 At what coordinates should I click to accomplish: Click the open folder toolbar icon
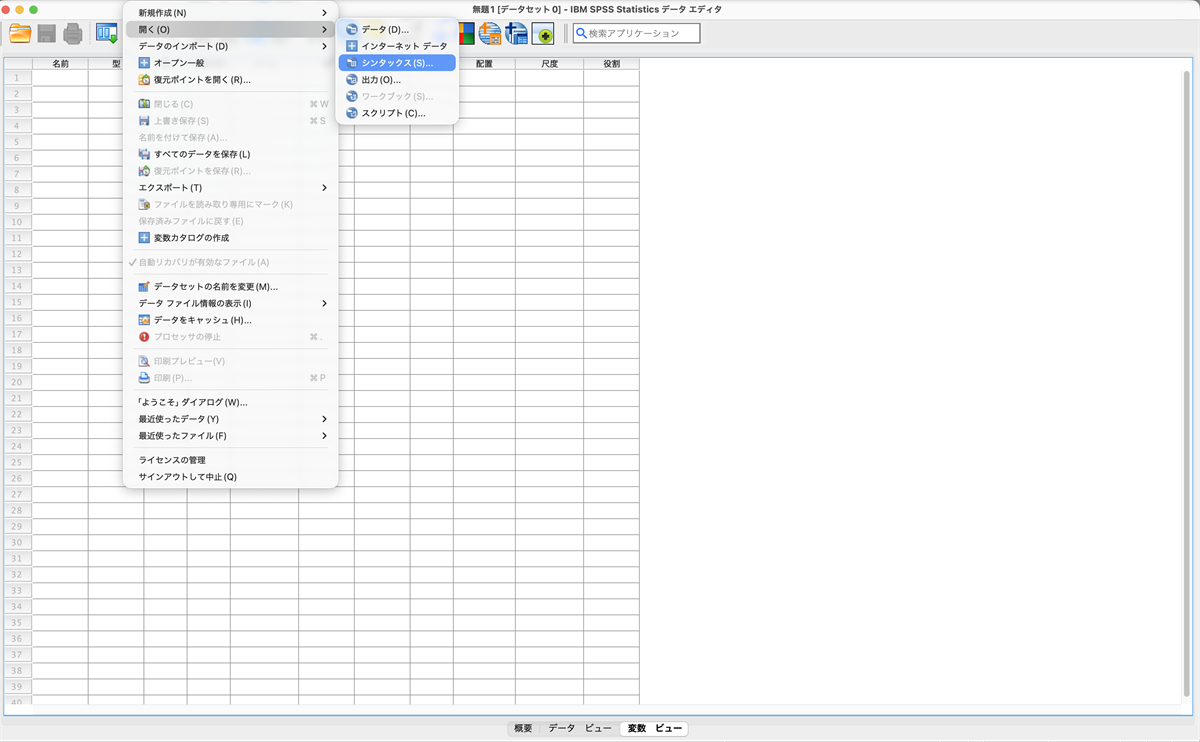(x=20, y=34)
